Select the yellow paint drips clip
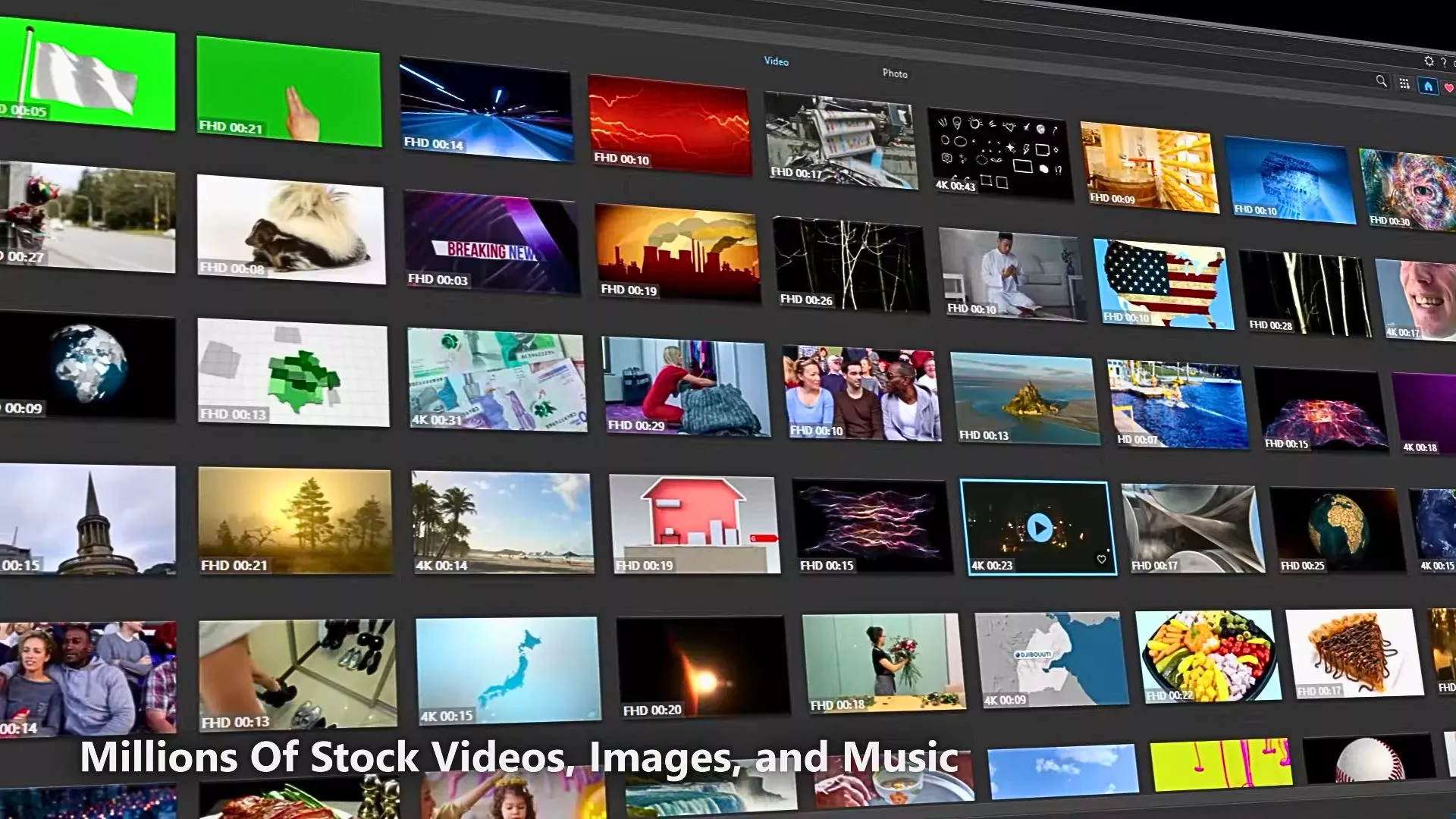This screenshot has height=819, width=1456. [1221, 764]
